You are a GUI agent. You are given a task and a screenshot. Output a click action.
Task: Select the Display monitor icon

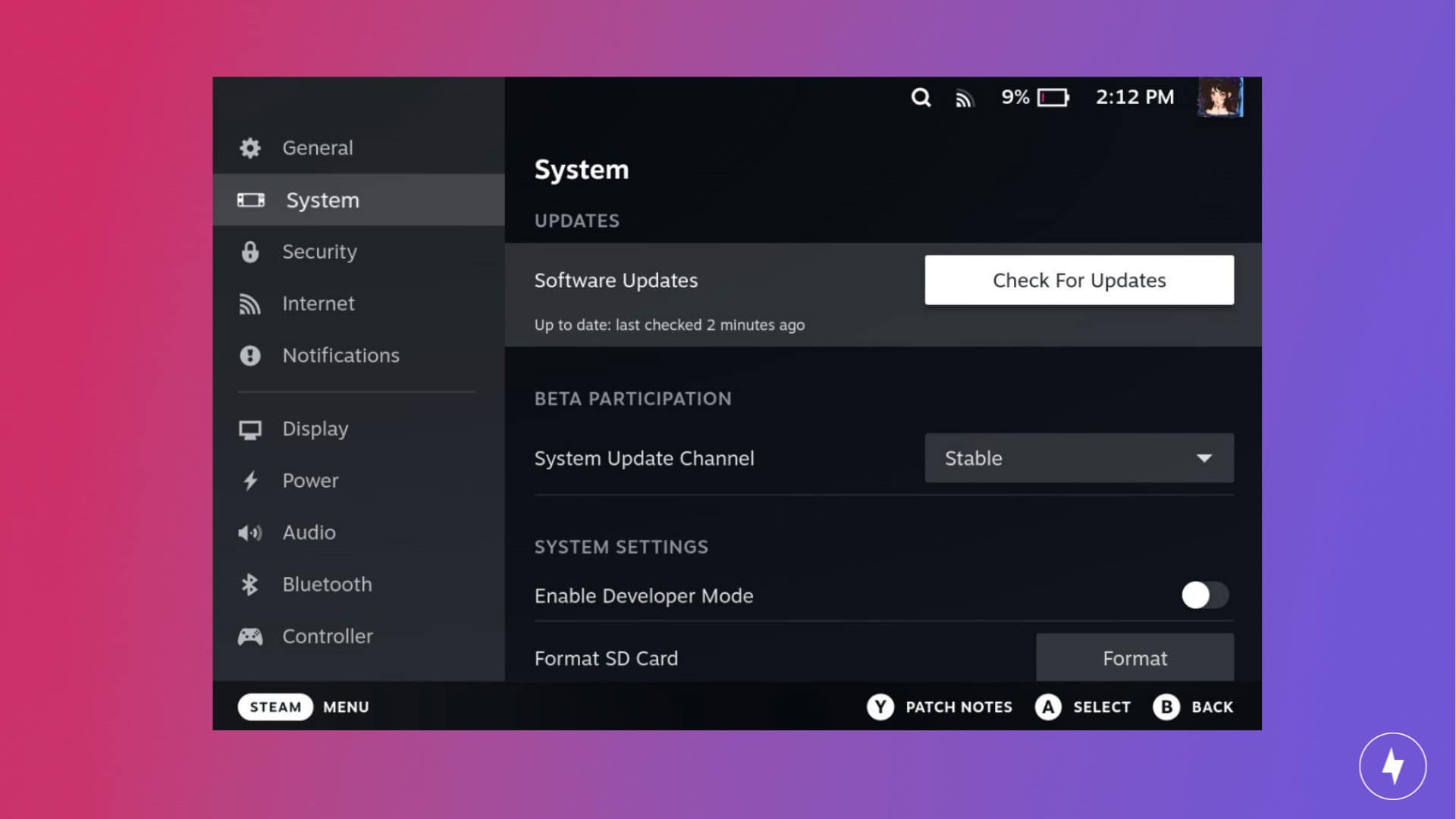pyautogui.click(x=250, y=428)
